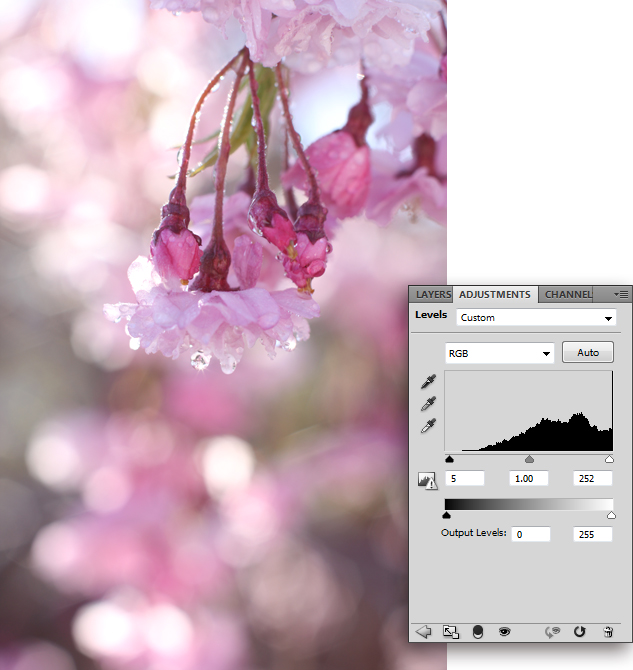Reset adjustment to defaults icon
Viewport: 633px width, 670px height.
click(579, 632)
